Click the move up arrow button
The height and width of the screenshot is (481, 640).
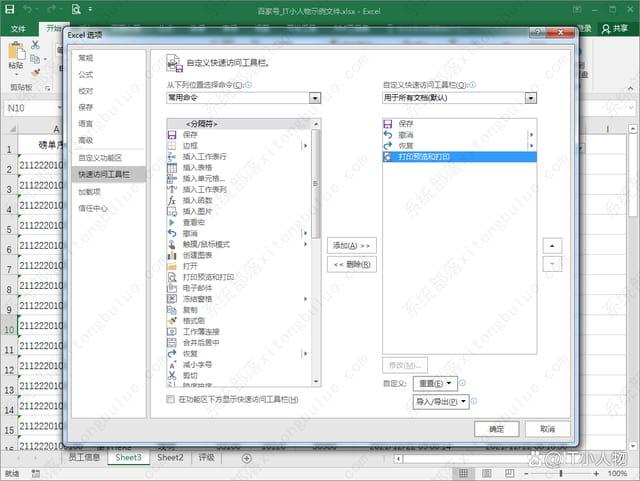[x=552, y=245]
